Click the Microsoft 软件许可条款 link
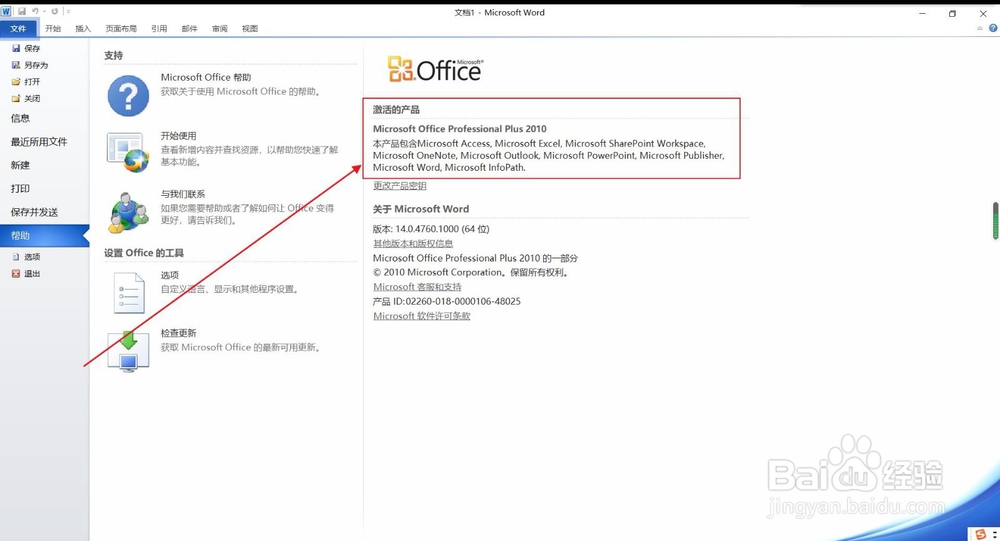The image size is (1000, 541). coord(422,316)
